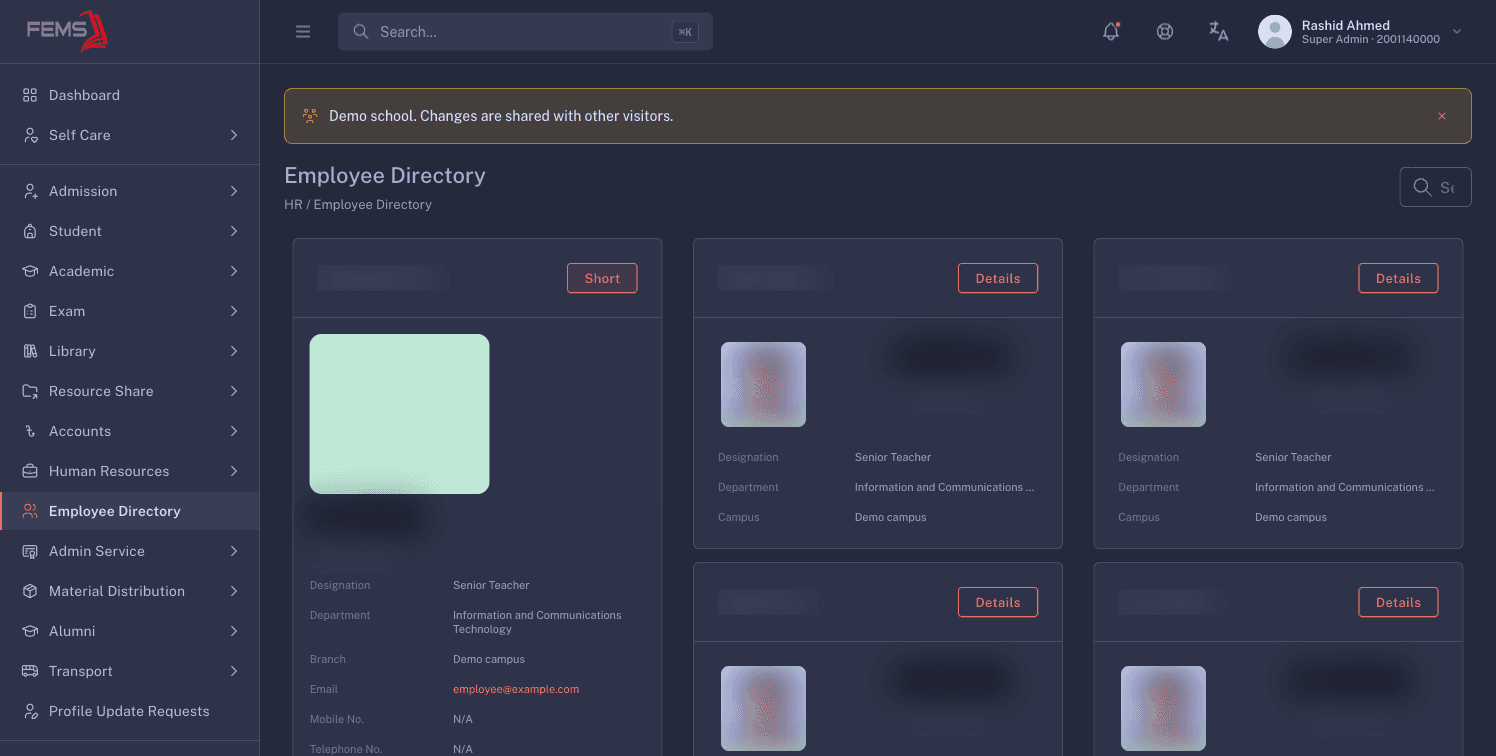The width and height of the screenshot is (1496, 756).
Task: Click the HR breadcrumb link
Action: click(293, 204)
